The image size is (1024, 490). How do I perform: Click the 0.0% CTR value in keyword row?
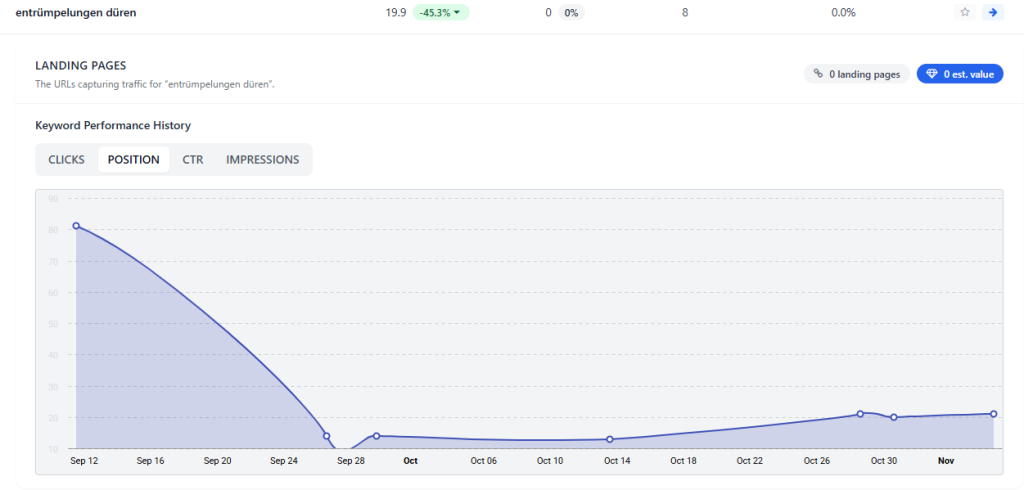coord(843,13)
